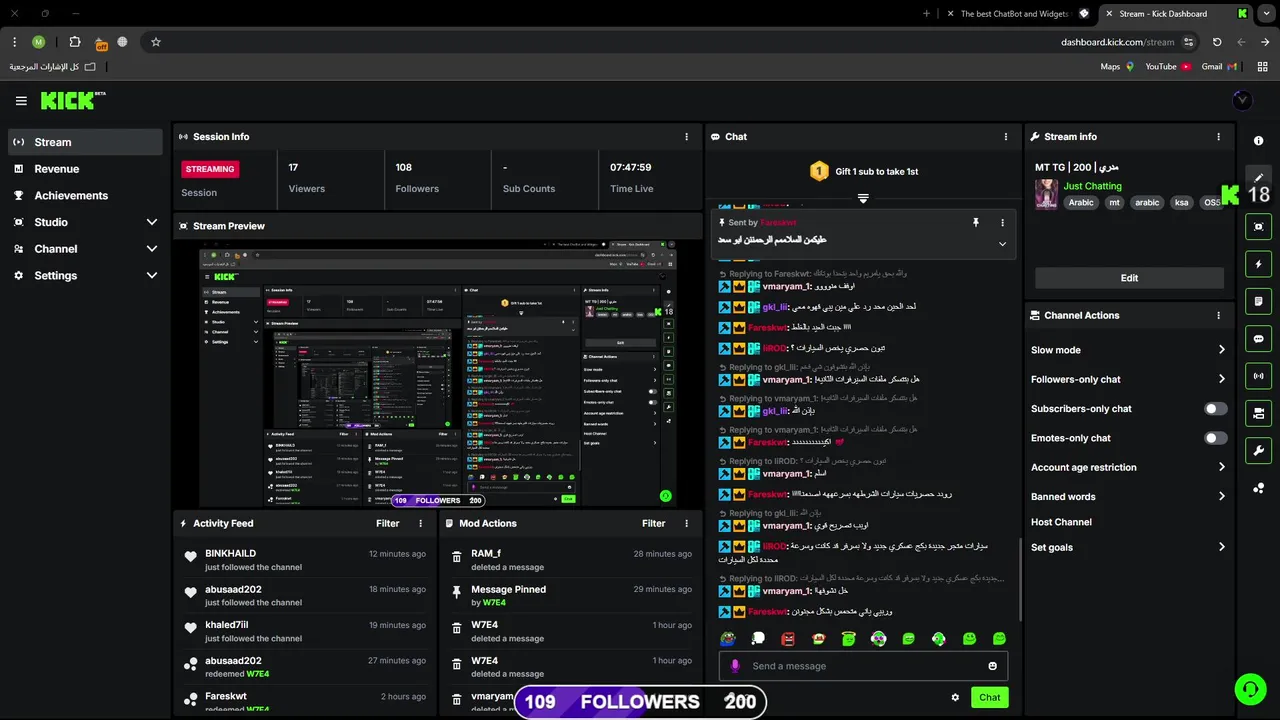
Task: Open Slow mode options
Action: pos(1129,350)
